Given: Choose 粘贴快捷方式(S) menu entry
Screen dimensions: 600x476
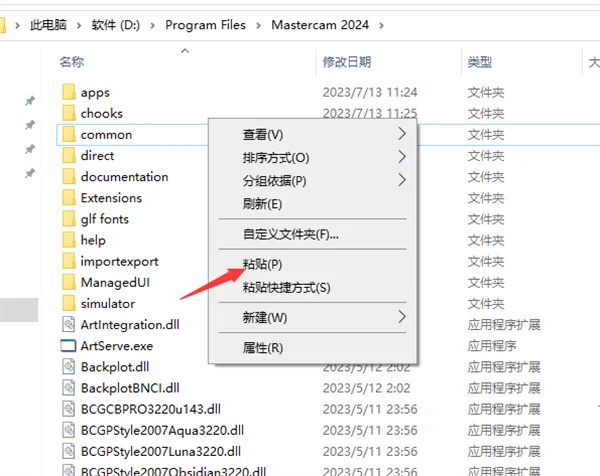Looking at the screenshot, I should (313, 287).
